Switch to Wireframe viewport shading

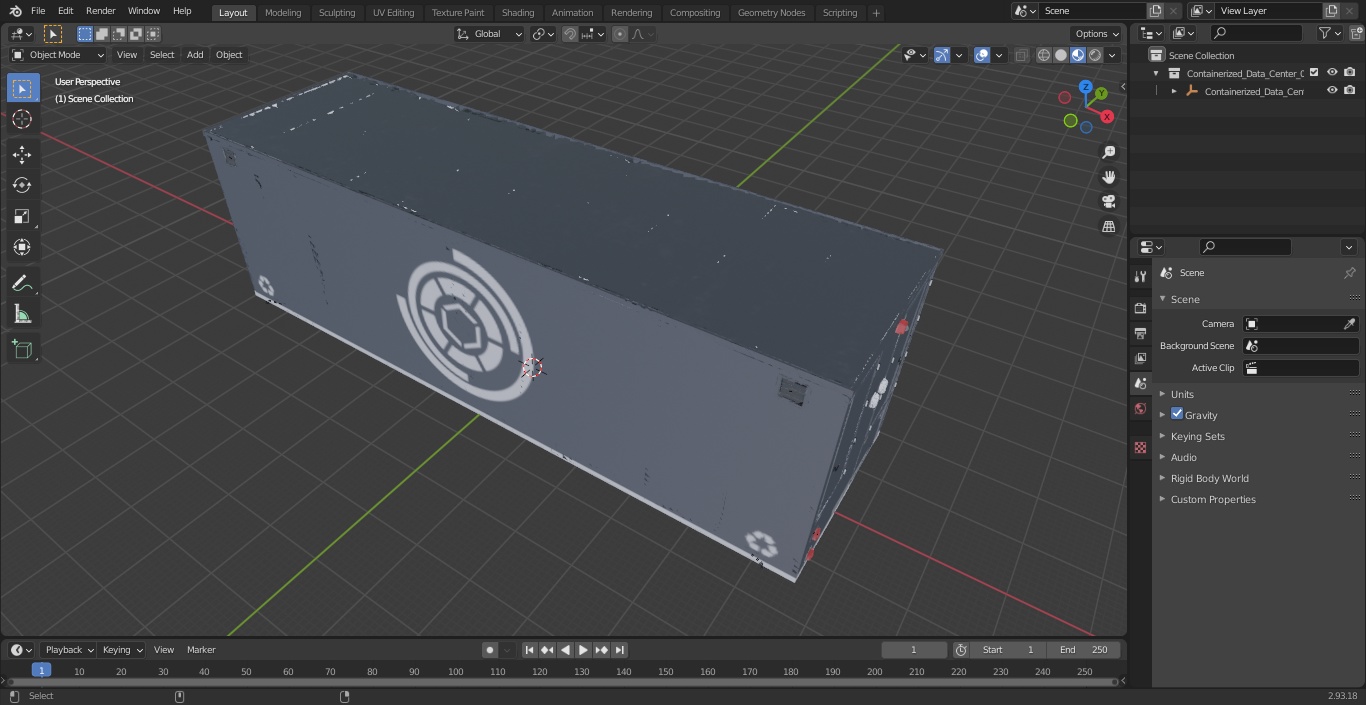(1044, 55)
